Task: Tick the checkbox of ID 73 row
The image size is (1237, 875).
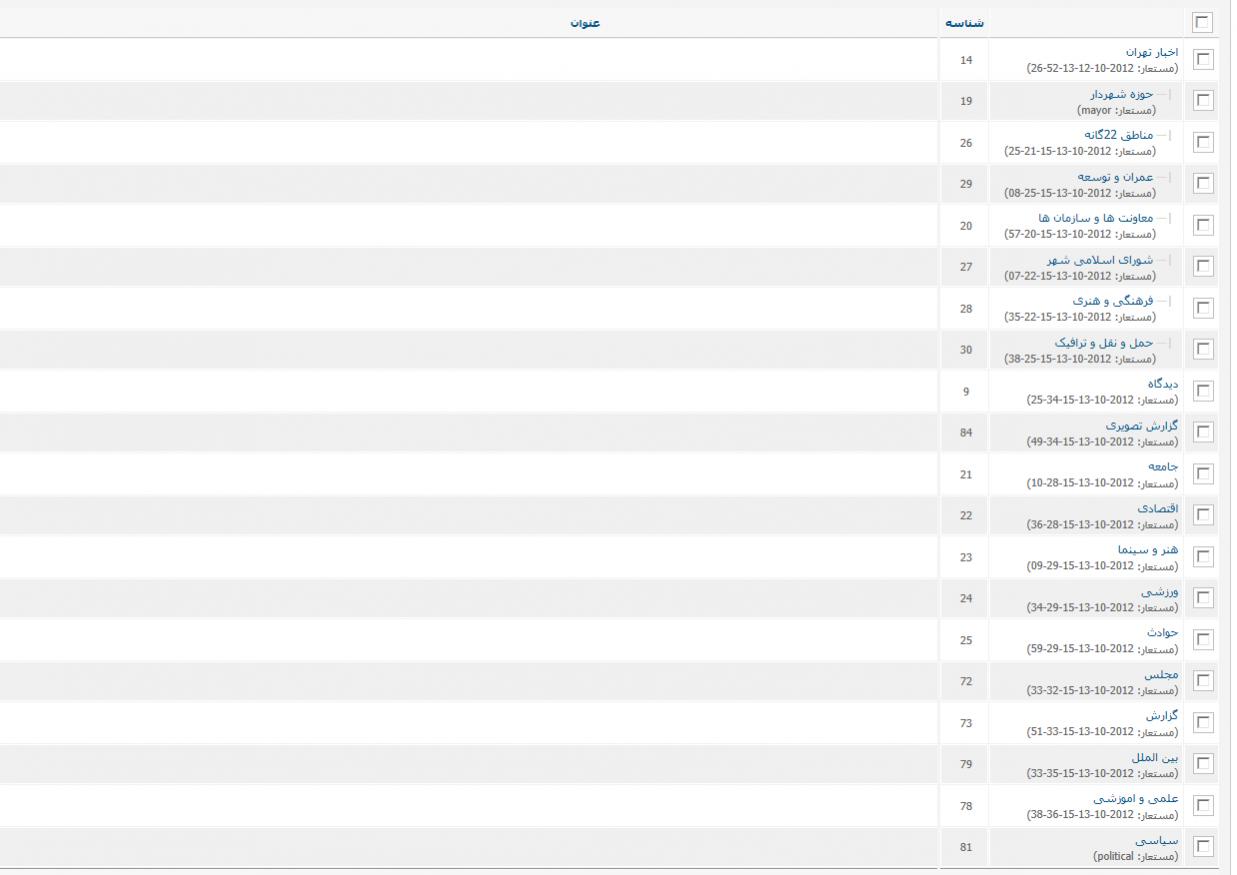Action: point(1204,723)
